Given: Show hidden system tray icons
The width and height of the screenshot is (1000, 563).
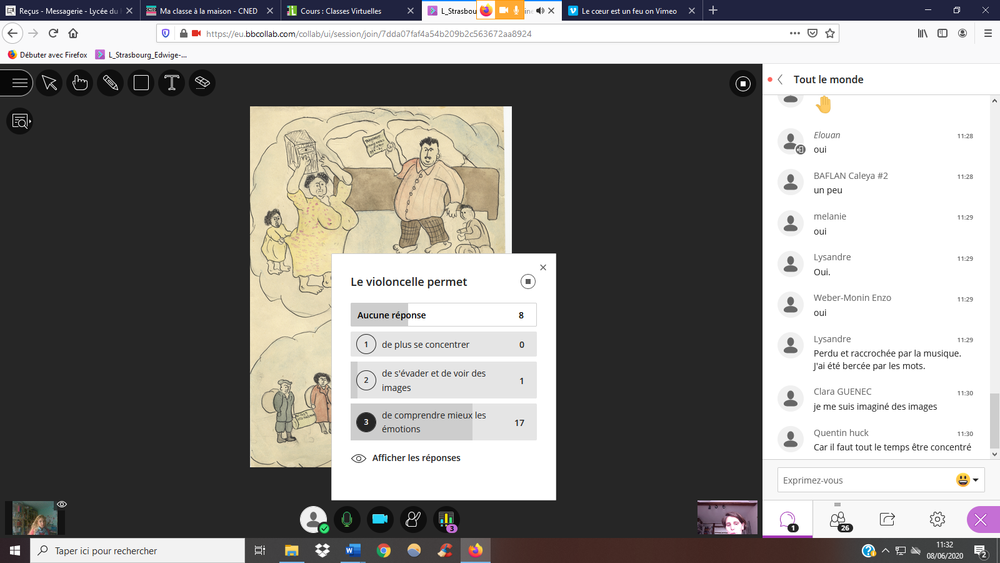Looking at the screenshot, I should pos(885,550).
